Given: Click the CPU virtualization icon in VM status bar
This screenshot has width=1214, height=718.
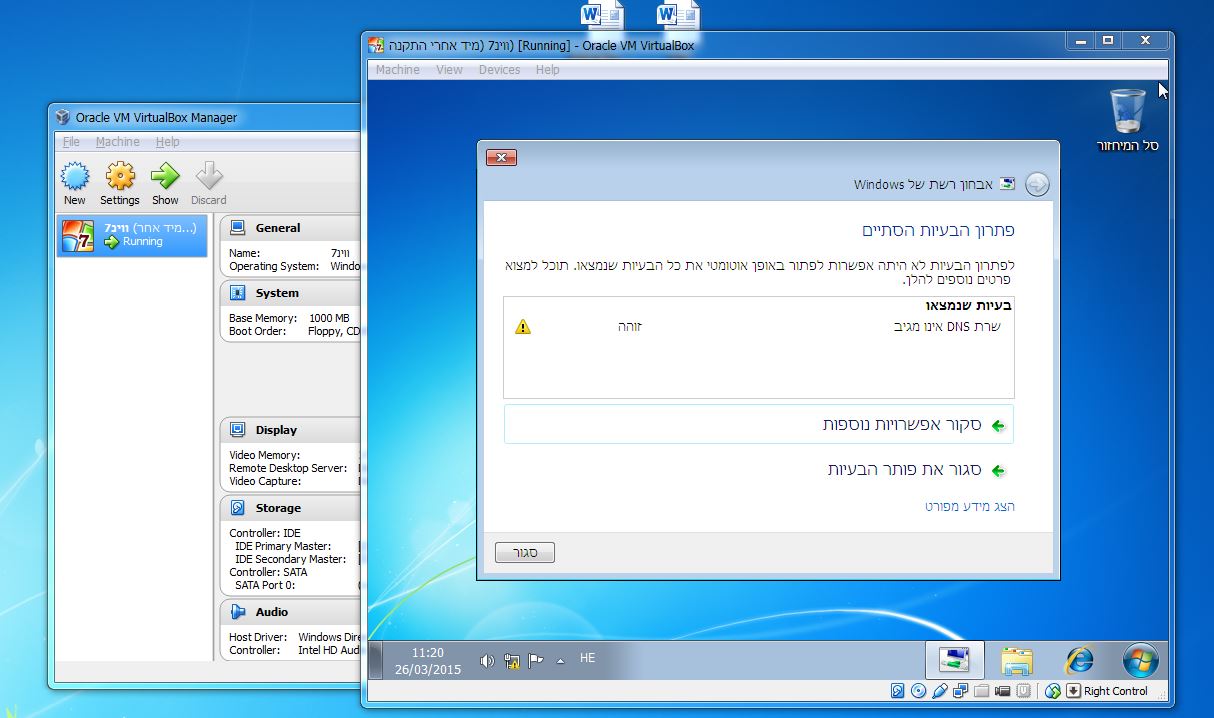Looking at the screenshot, I should click(1023, 691).
